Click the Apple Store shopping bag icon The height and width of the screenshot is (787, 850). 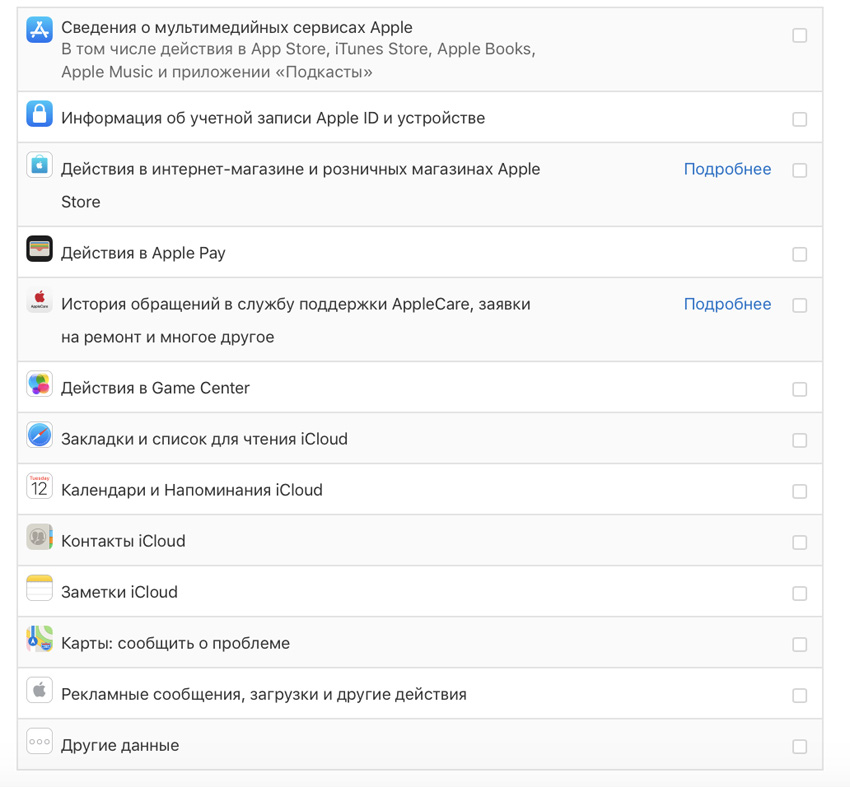pyautogui.click(x=40, y=165)
